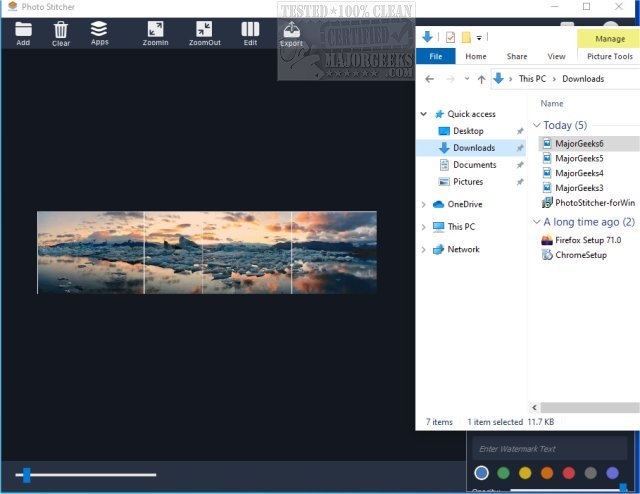This screenshot has height=494, width=640.
Task: Click the Up arrow in File Explorer
Action: coord(481,79)
